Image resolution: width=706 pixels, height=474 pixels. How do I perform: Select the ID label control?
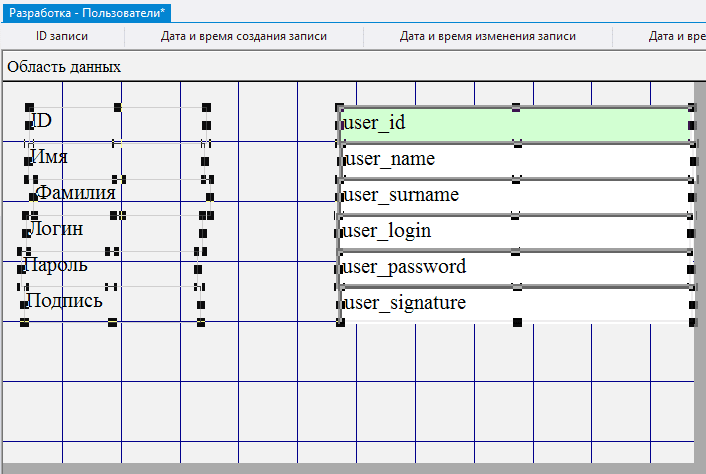pyautogui.click(x=42, y=121)
